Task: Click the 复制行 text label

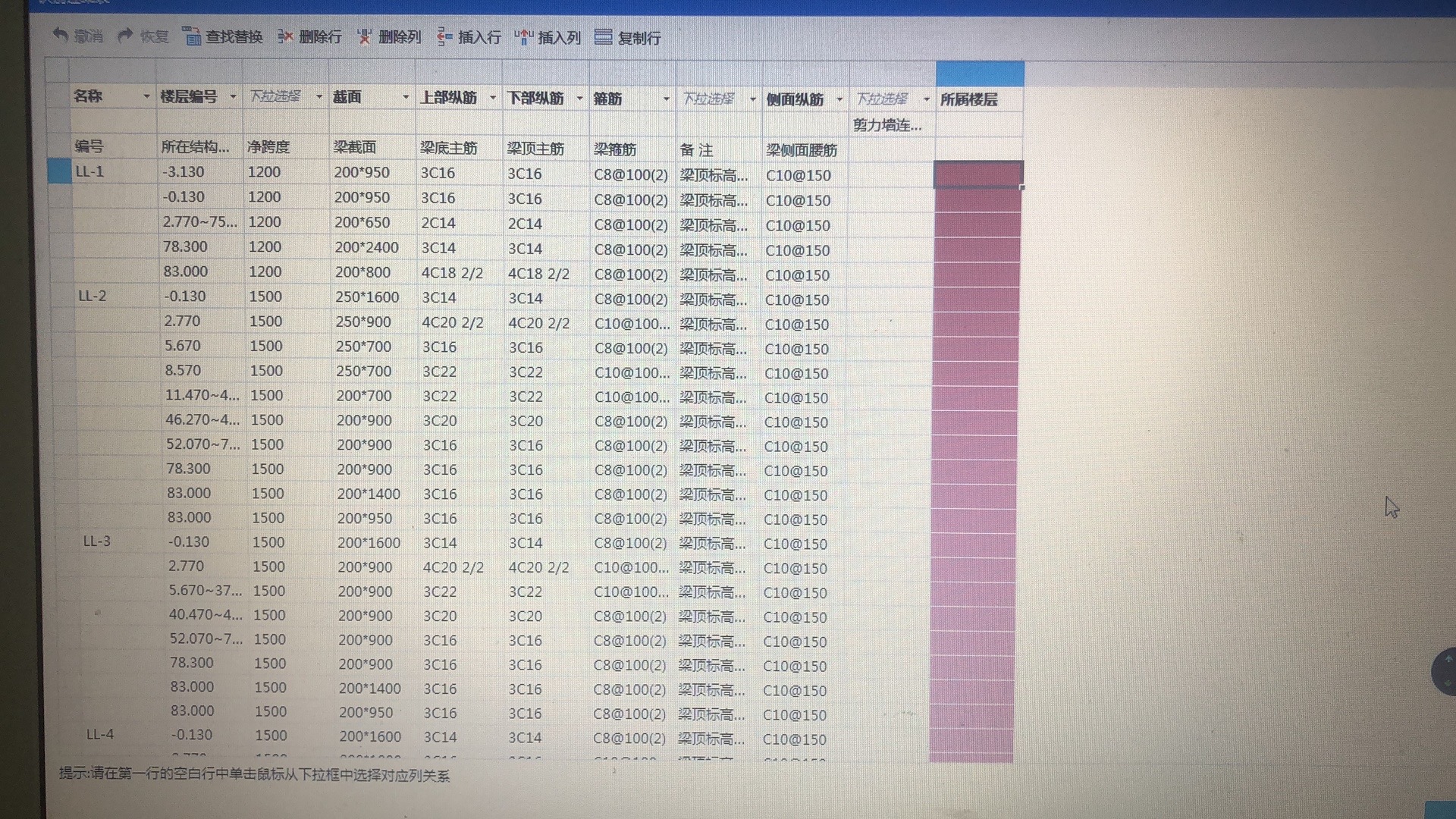Action: point(639,38)
